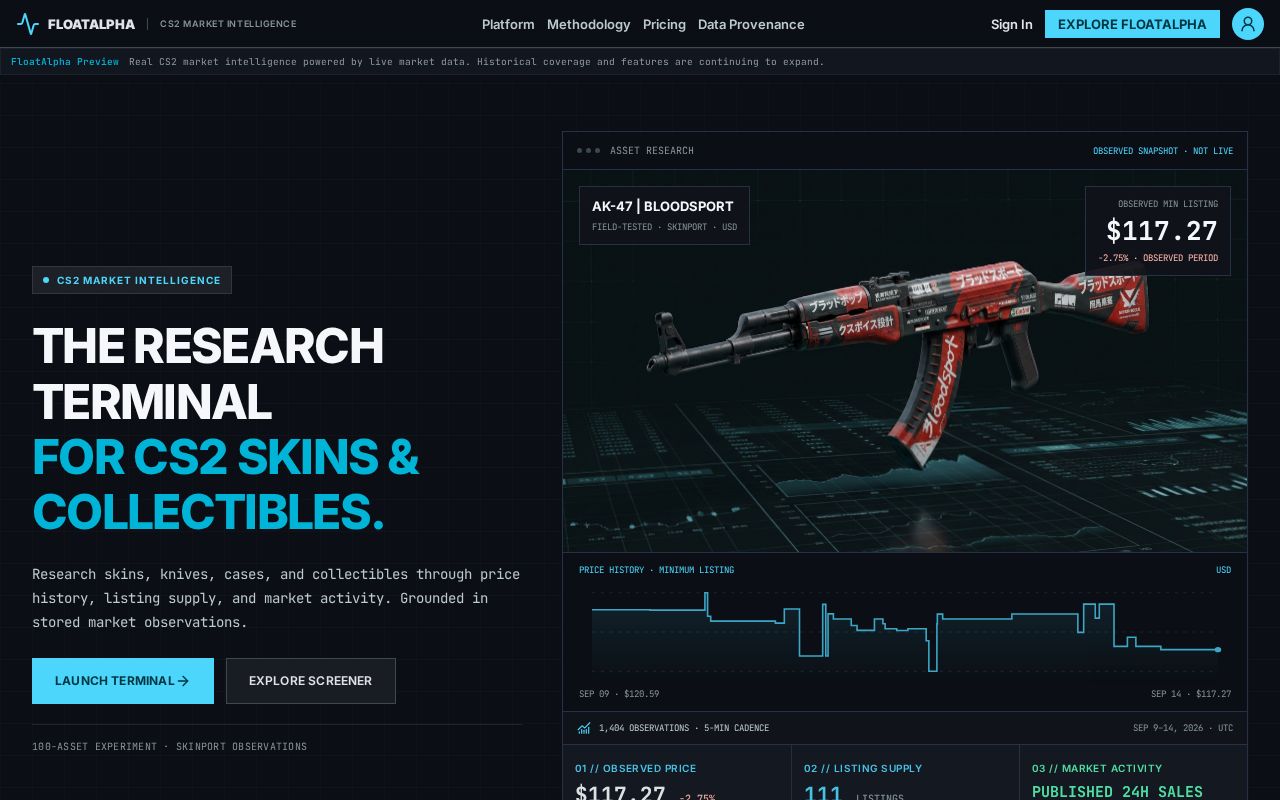This screenshot has height=800, width=1280.
Task: Click the FloatAlpha pulse logo icon
Action: point(28,24)
